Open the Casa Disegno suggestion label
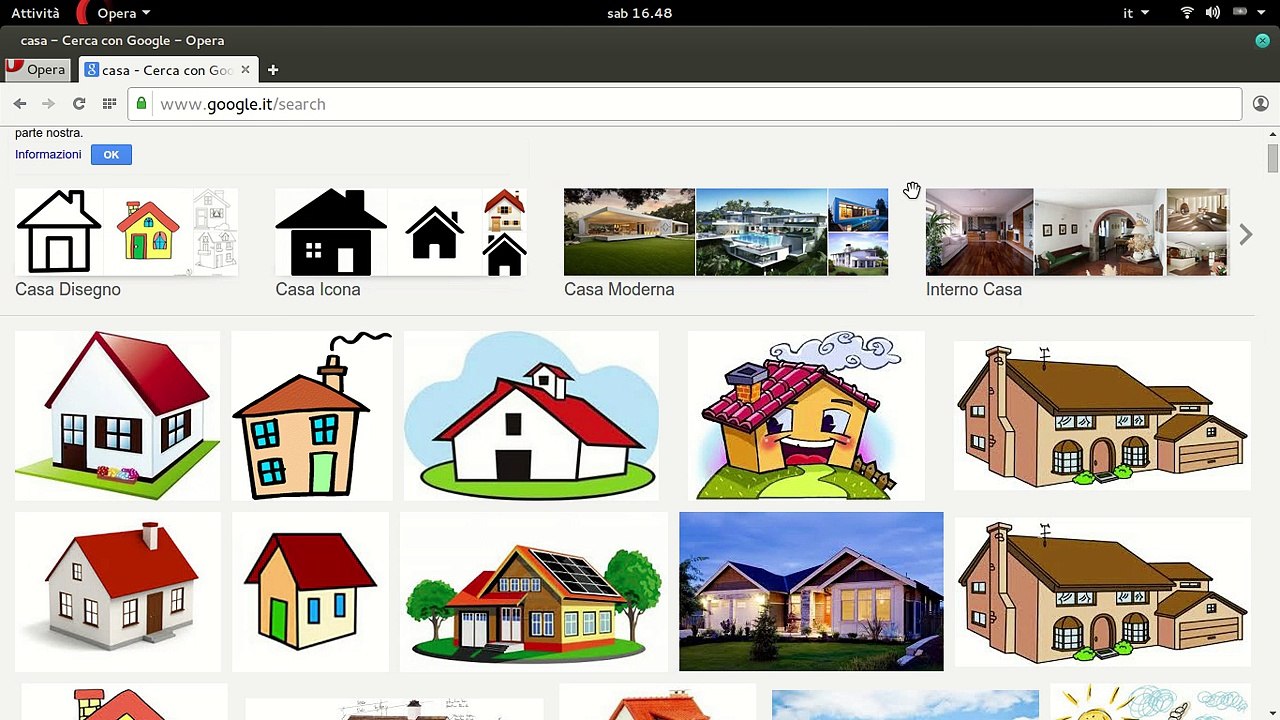Image resolution: width=1280 pixels, height=720 pixels. (68, 289)
